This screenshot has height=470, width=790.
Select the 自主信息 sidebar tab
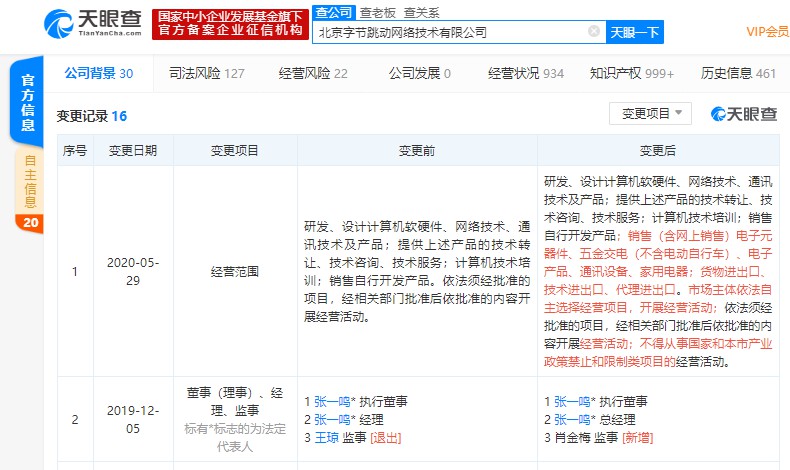30,181
